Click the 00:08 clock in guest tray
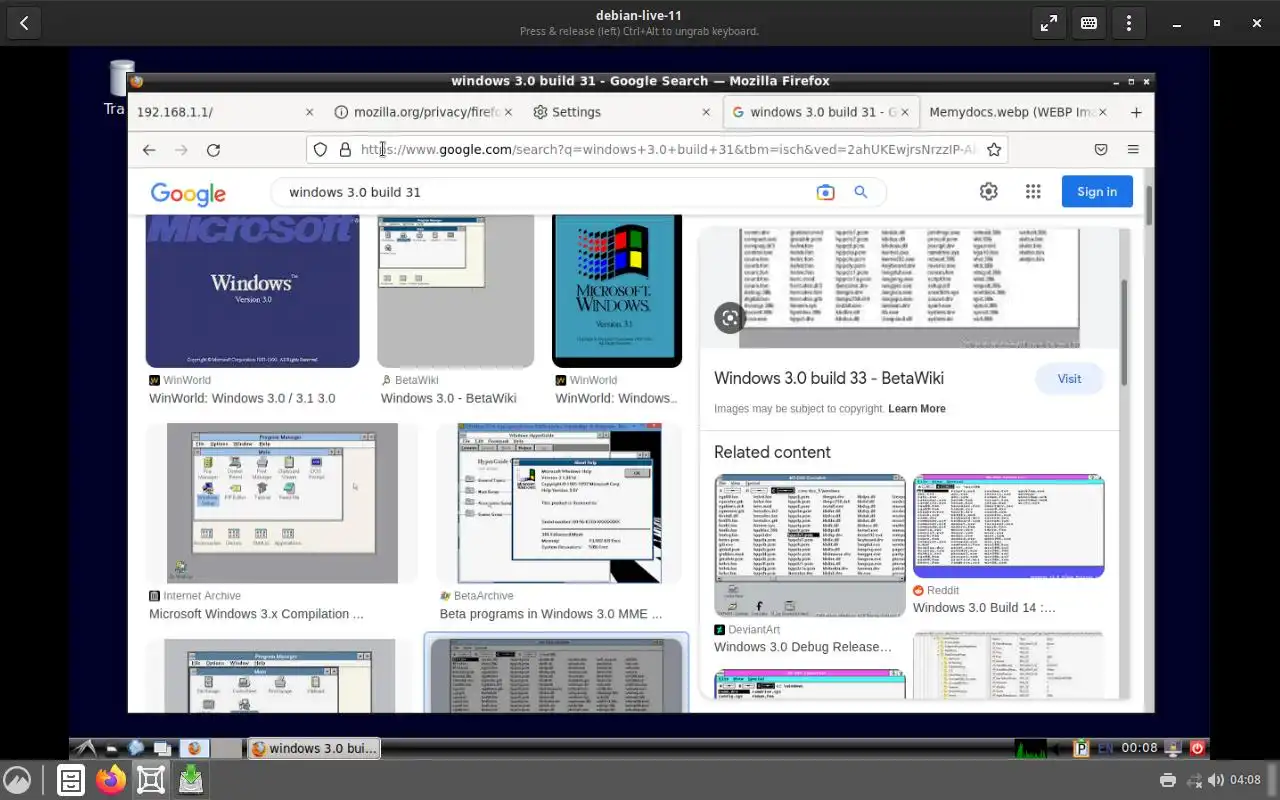Image resolution: width=1280 pixels, height=800 pixels. point(1139,748)
